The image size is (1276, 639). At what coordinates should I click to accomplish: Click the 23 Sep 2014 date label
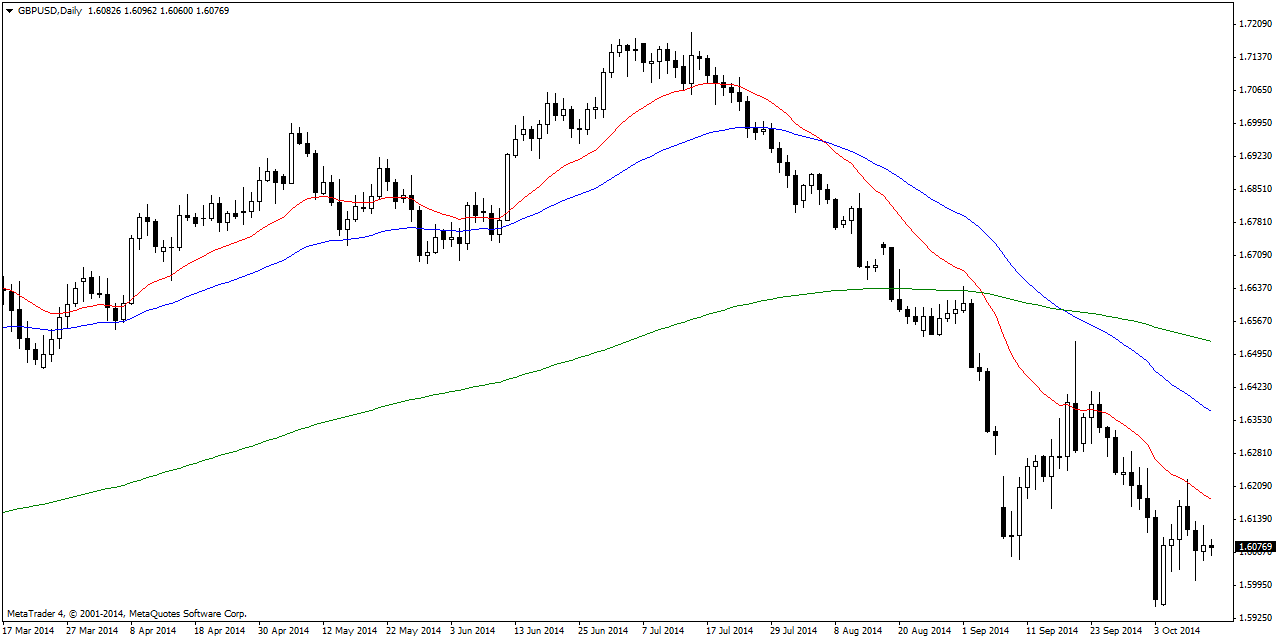[x=1115, y=631]
